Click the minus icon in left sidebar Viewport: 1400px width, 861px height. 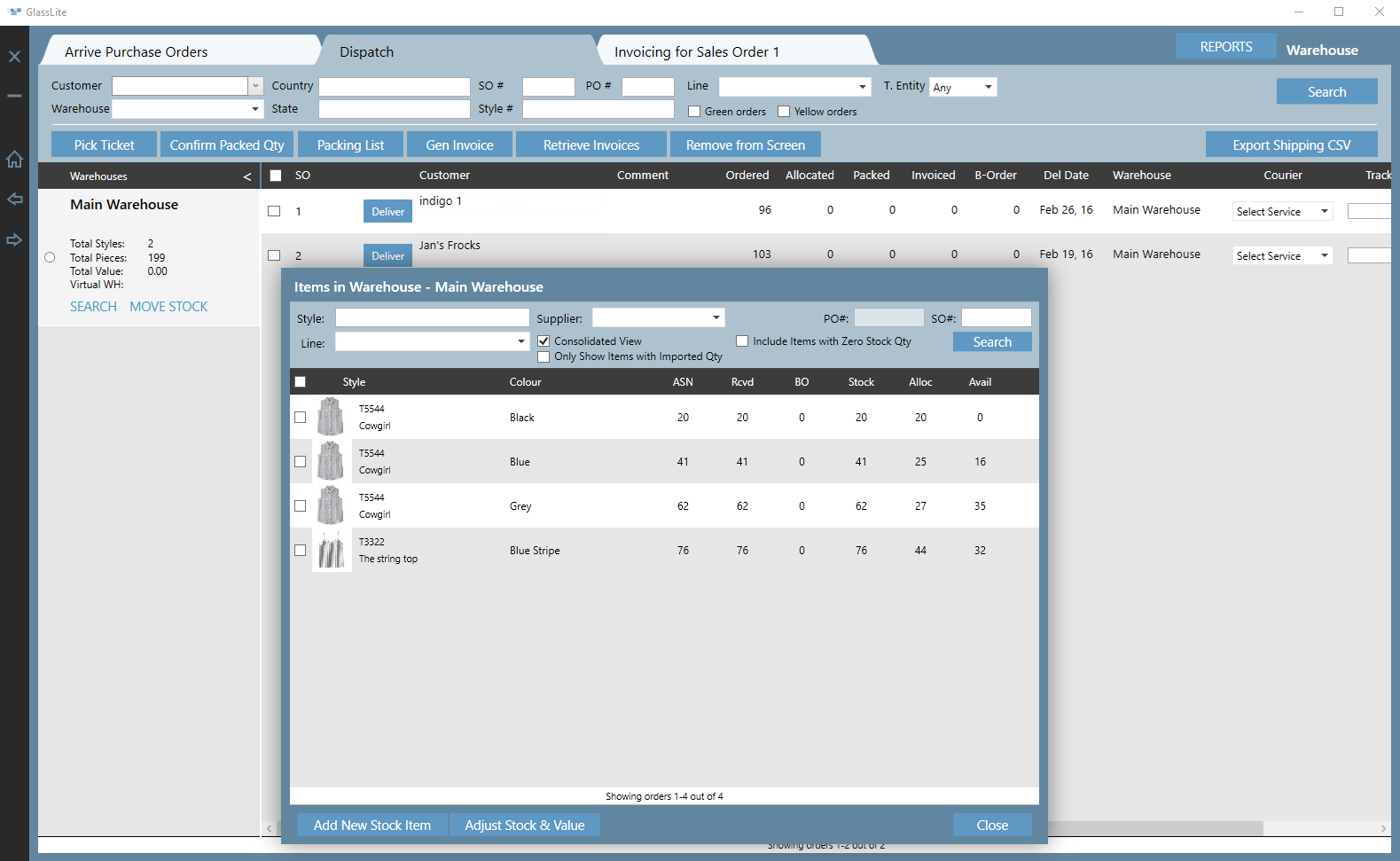point(14,95)
